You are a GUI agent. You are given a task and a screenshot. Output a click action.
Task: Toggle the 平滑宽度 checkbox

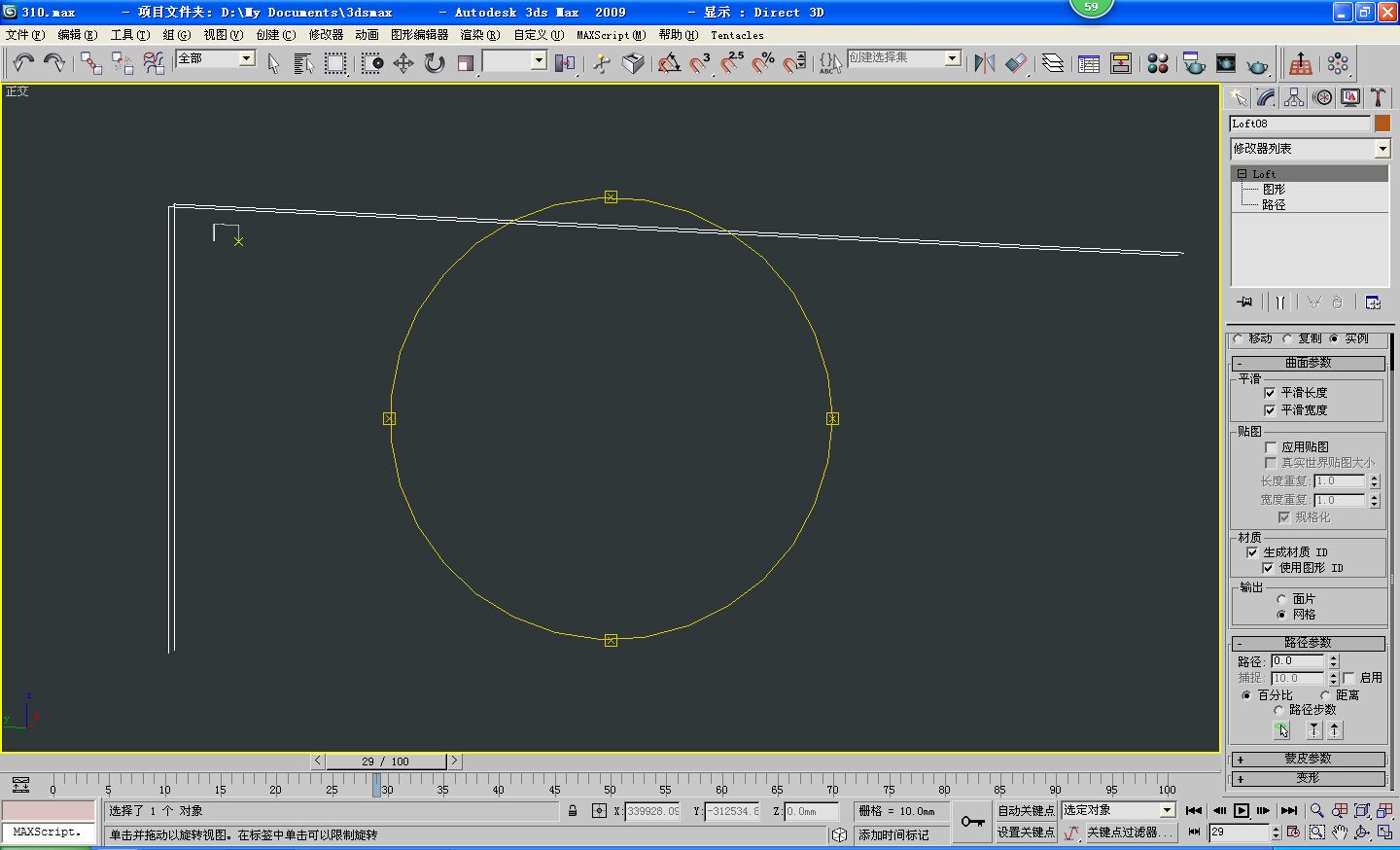(1270, 410)
